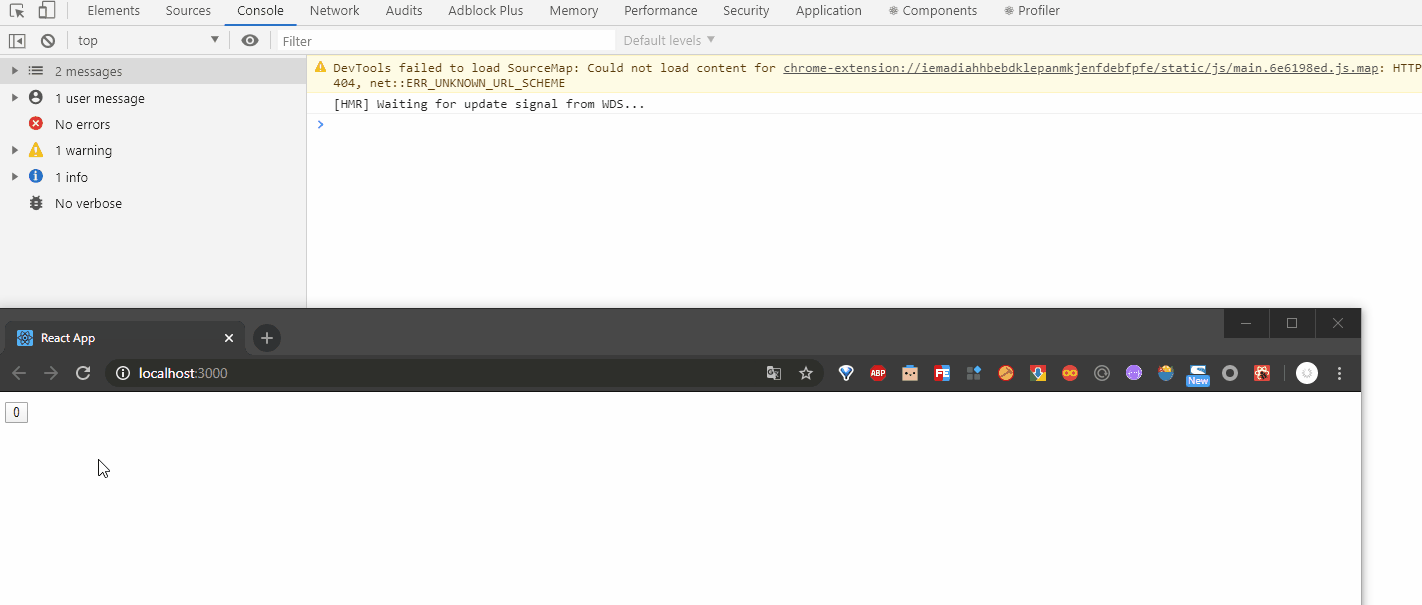Open the Network tab
This screenshot has width=1422, height=605.
click(x=334, y=11)
